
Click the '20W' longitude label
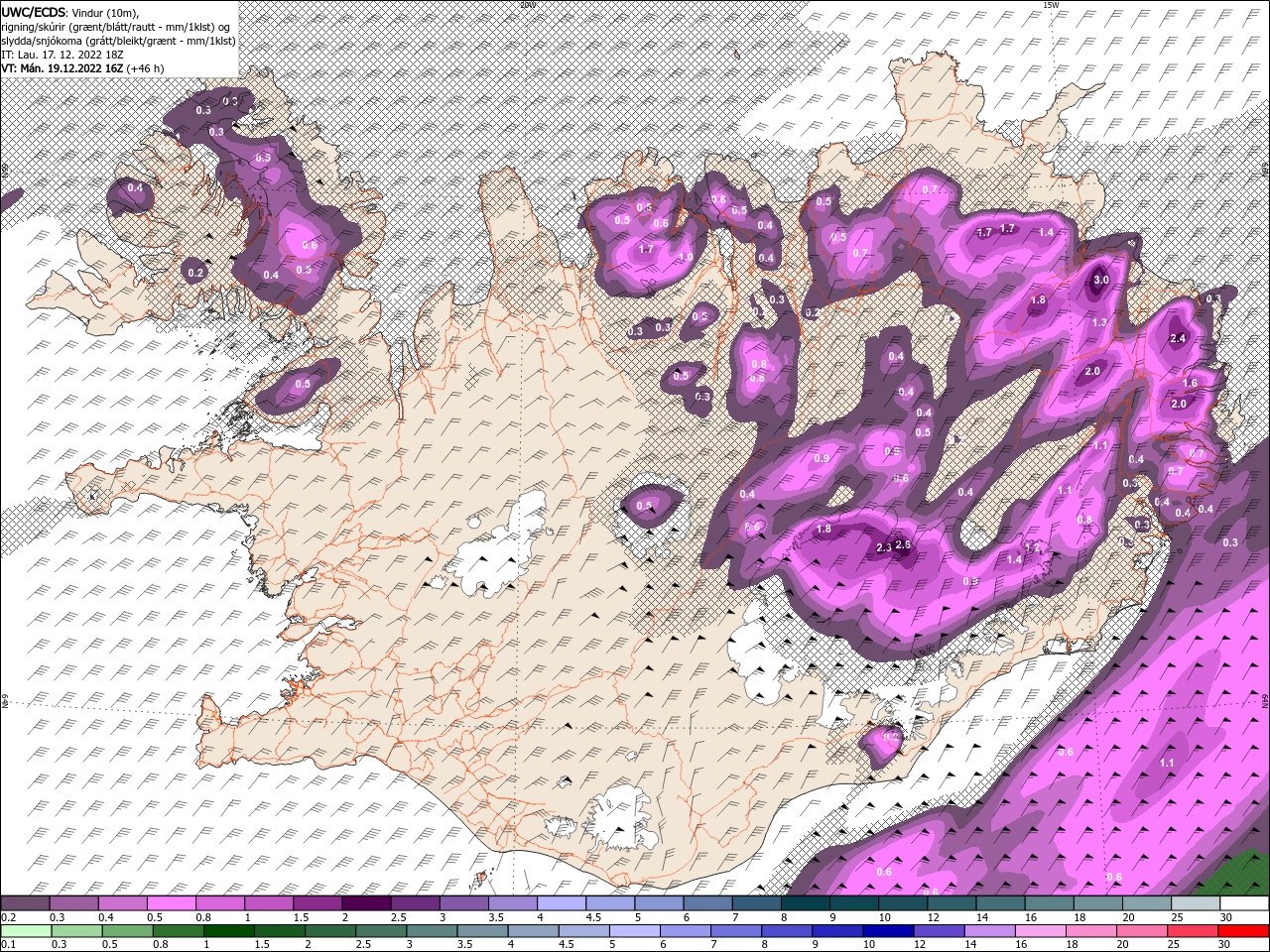528,5
